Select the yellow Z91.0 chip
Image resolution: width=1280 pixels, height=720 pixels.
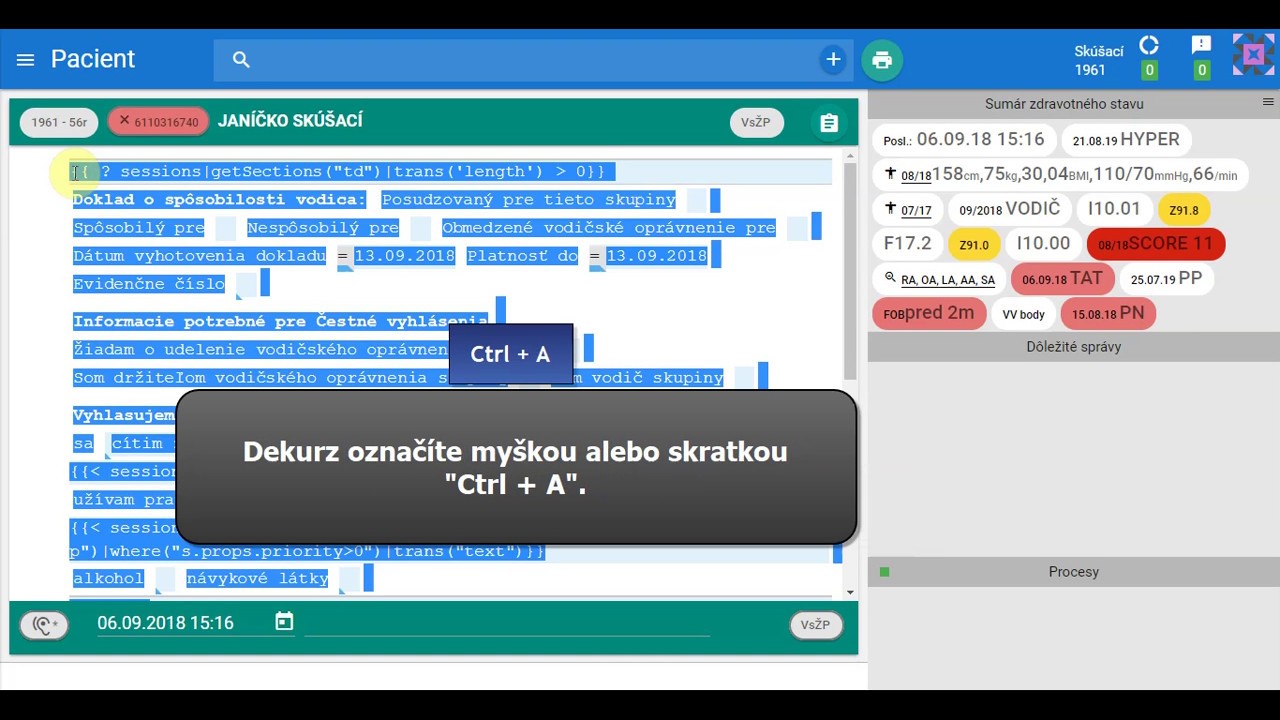point(974,244)
